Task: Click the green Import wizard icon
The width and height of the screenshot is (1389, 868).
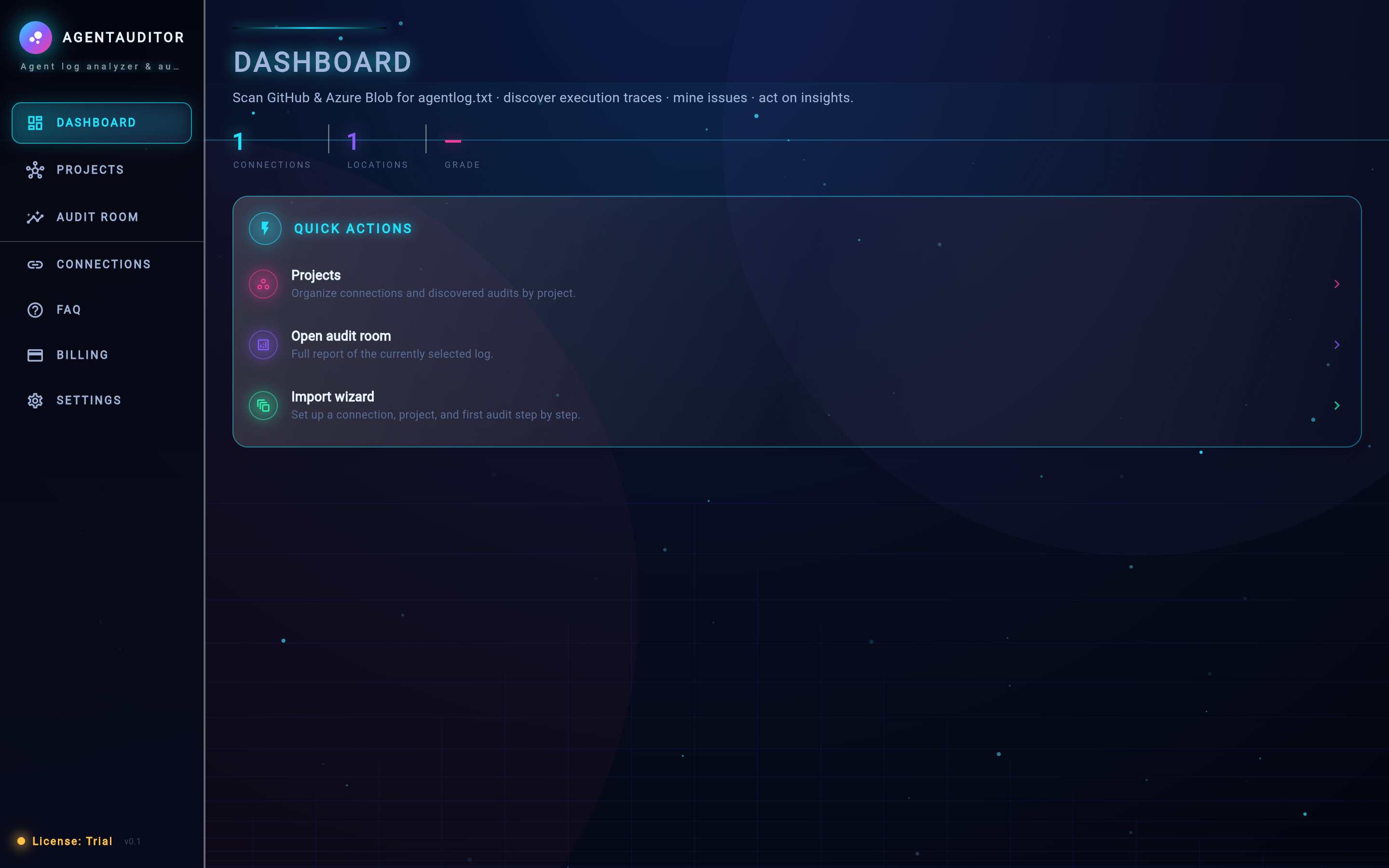Action: point(263,406)
